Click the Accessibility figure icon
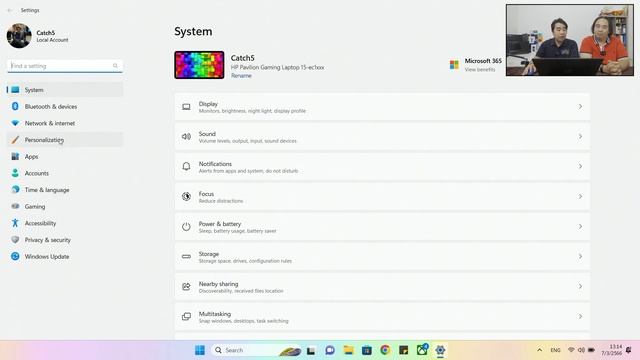The image size is (640, 360). tap(15, 223)
